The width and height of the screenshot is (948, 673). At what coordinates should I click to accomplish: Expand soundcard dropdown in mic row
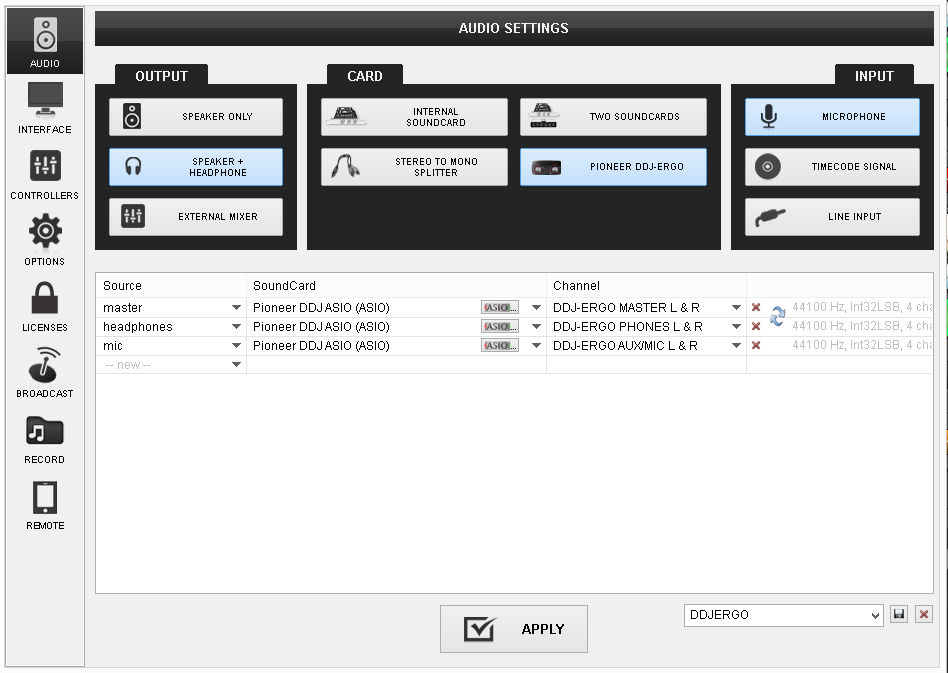click(536, 346)
